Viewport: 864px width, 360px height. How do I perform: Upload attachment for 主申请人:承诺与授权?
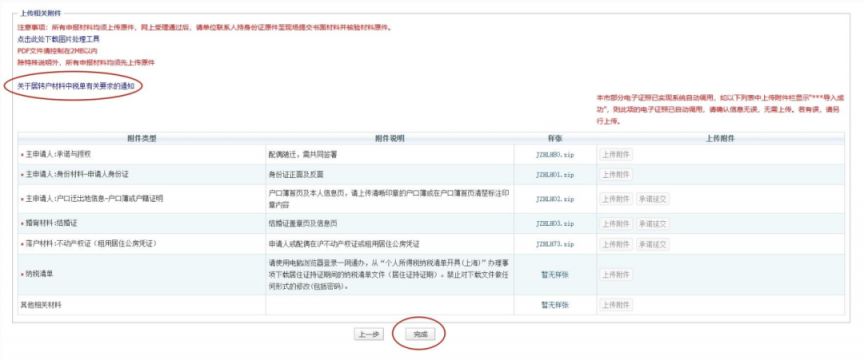[616, 155]
